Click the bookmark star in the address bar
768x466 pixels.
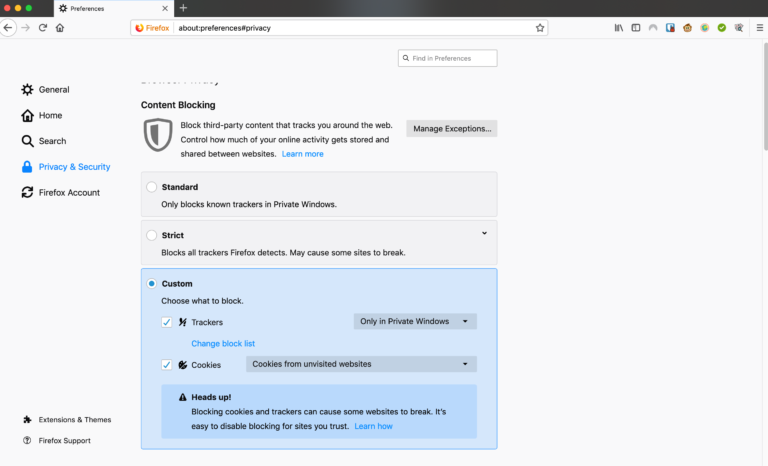pos(540,28)
